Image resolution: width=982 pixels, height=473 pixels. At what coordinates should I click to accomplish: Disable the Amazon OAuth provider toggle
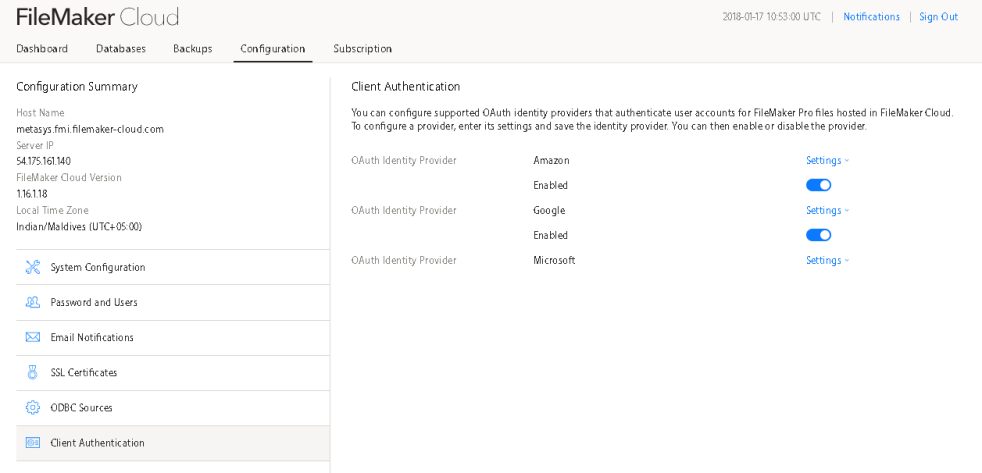[818, 185]
